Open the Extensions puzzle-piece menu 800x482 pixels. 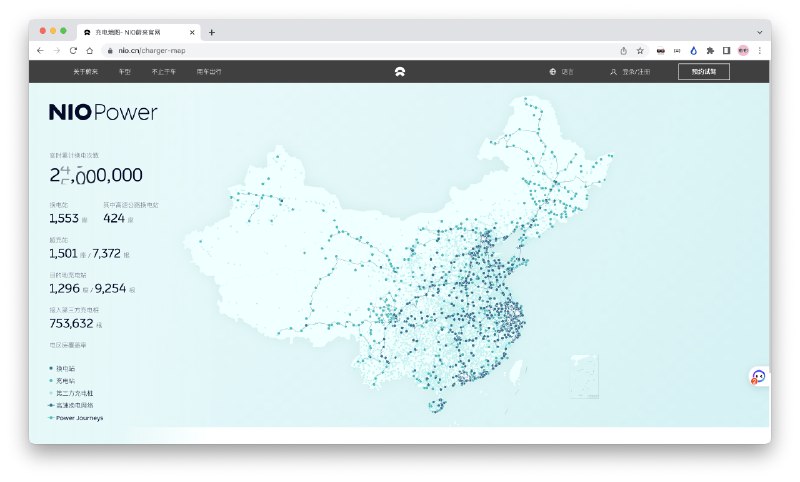coord(710,50)
